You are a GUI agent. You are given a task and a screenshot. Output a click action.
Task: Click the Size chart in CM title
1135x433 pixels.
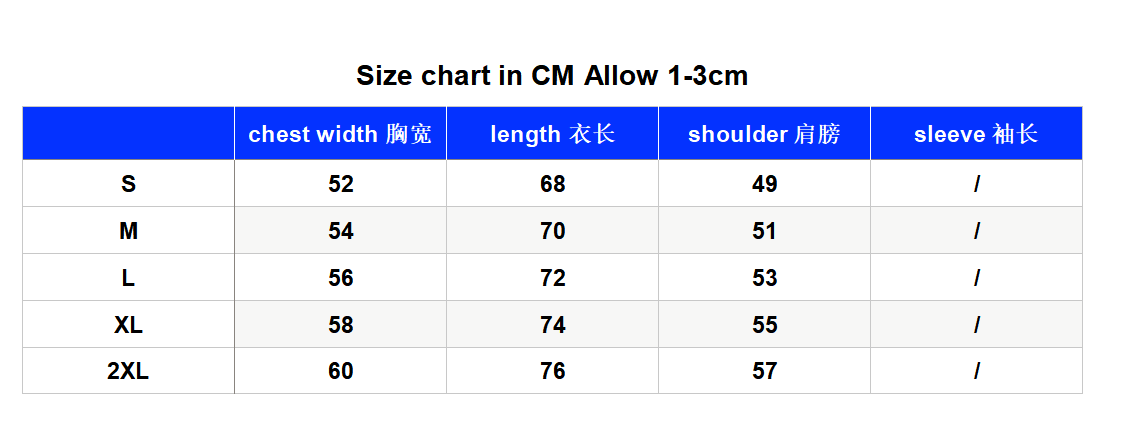point(552,75)
